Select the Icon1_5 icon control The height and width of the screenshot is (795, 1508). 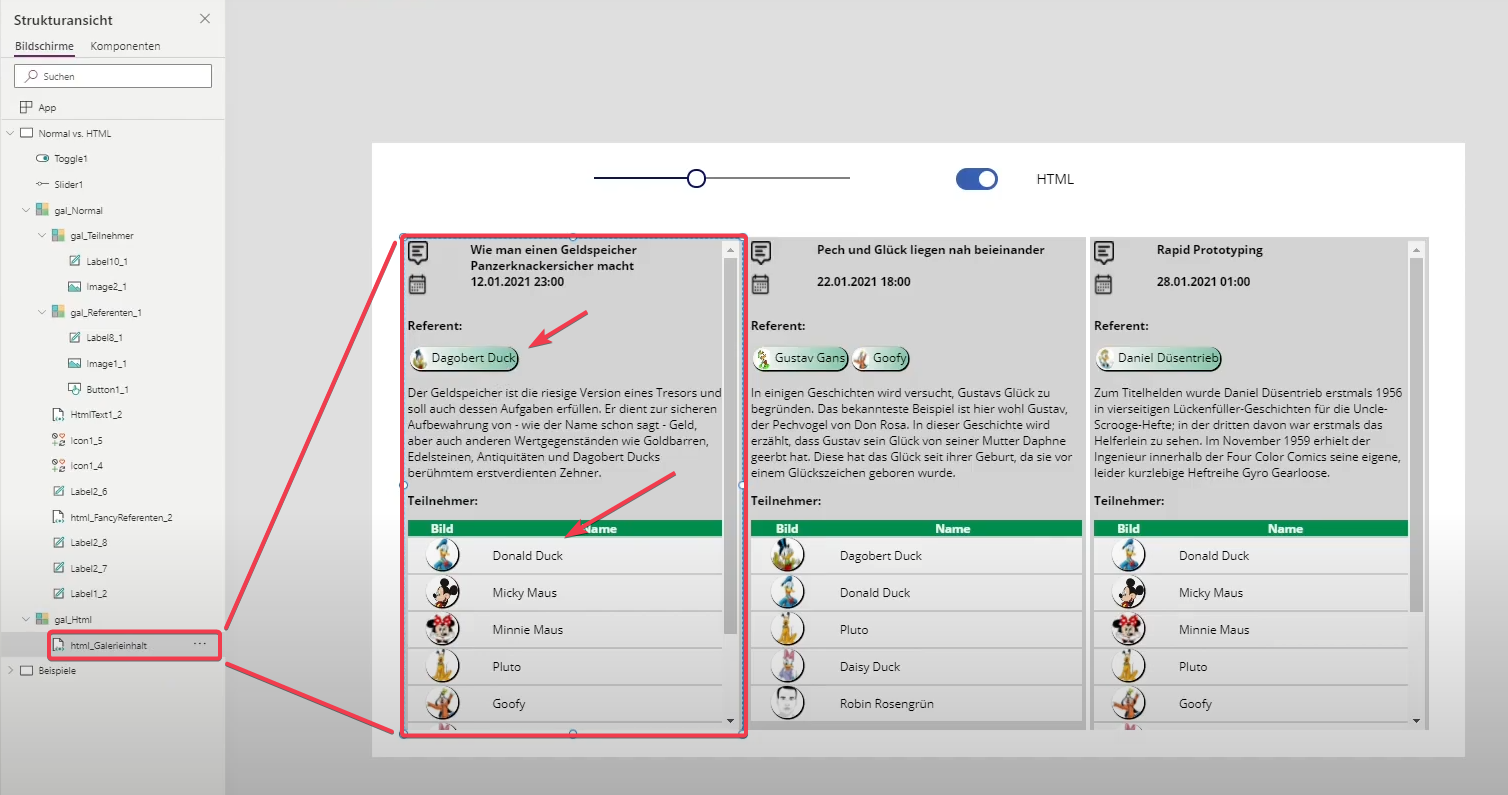tap(58, 440)
